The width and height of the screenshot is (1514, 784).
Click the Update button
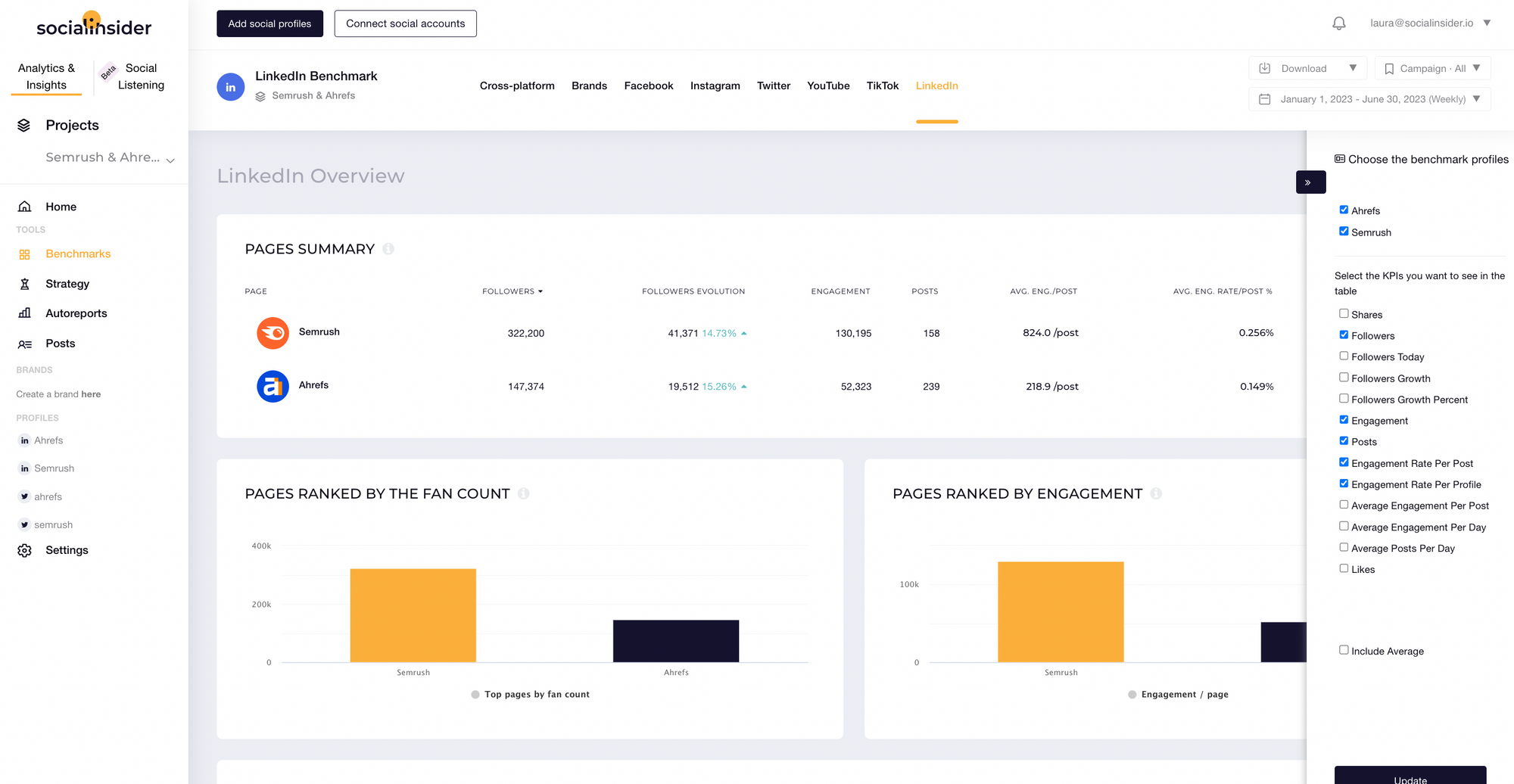click(1410, 776)
